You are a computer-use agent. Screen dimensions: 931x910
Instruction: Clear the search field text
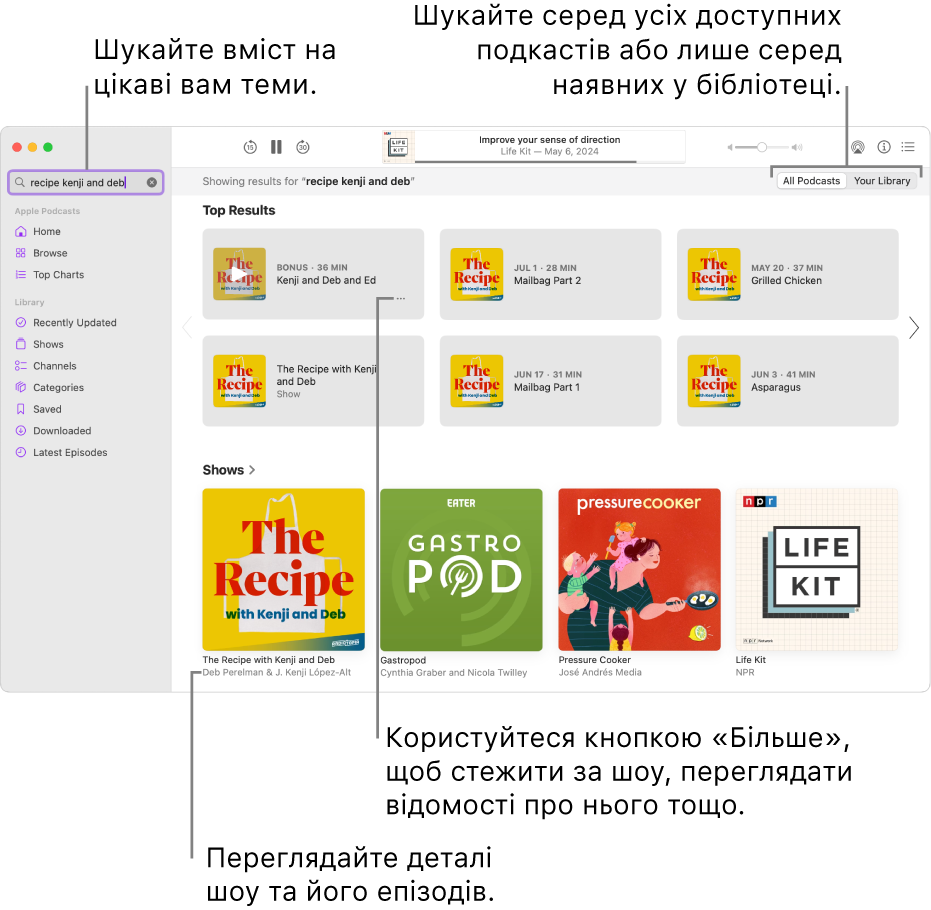pyautogui.click(x=152, y=182)
